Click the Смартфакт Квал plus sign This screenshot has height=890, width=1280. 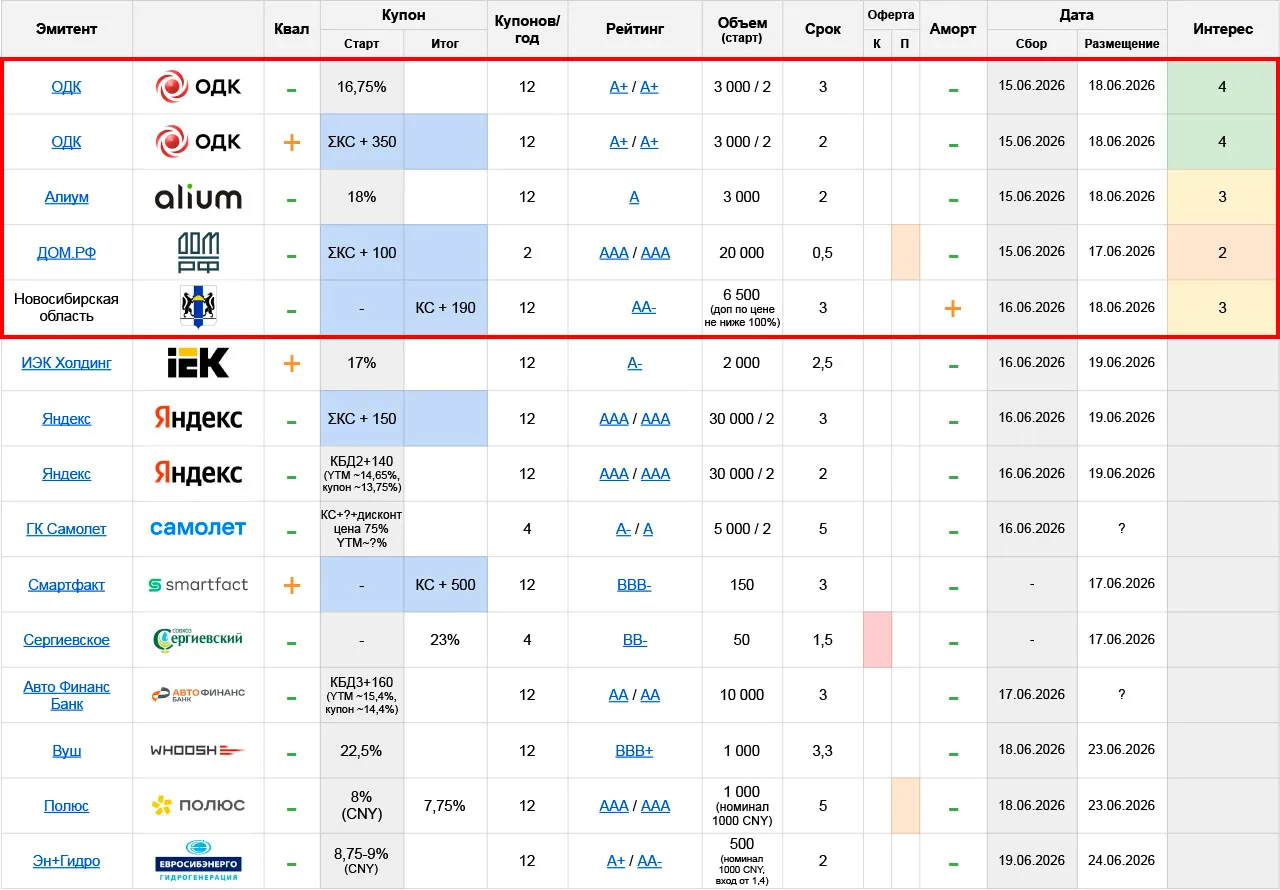coord(291,585)
